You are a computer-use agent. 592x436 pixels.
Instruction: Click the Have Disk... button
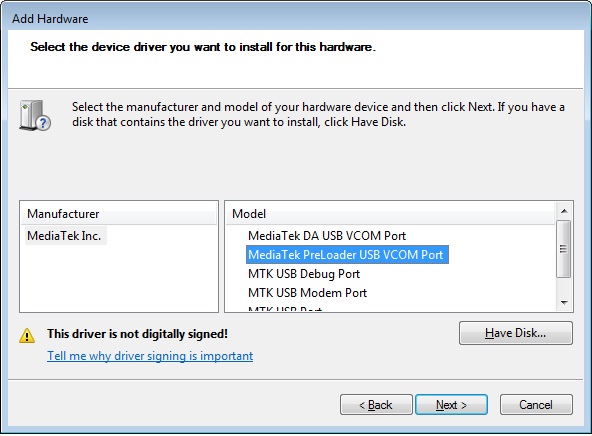click(x=516, y=333)
